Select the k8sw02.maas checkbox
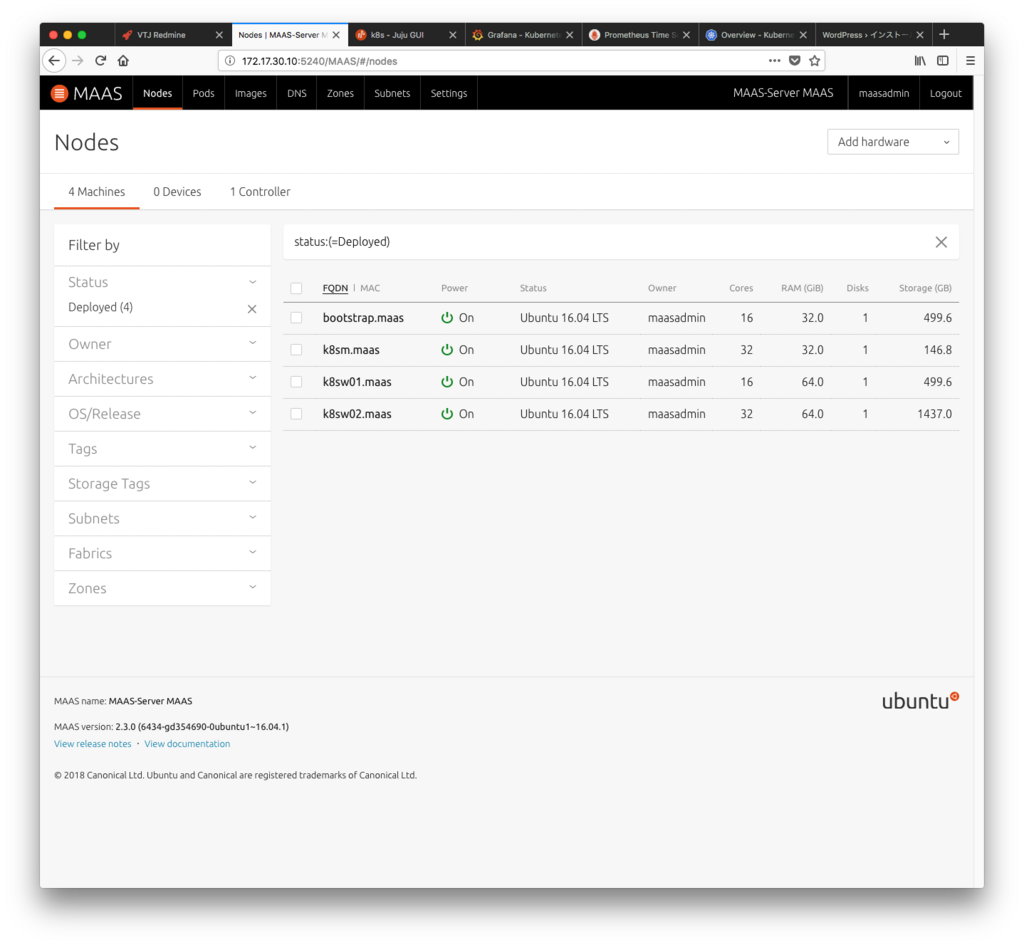Image resolution: width=1024 pixels, height=945 pixels. 296,413
